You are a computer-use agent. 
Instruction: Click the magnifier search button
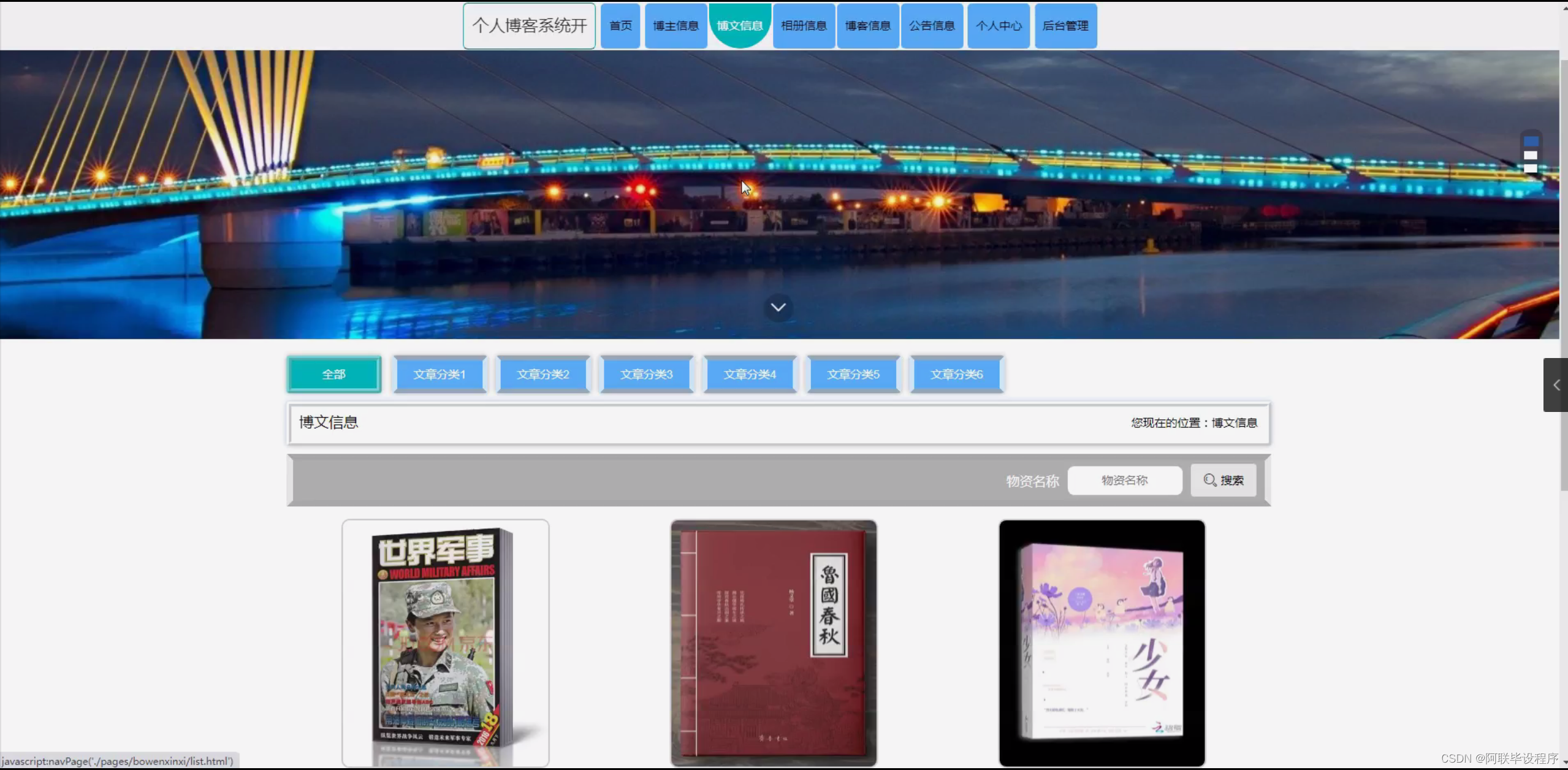1223,480
